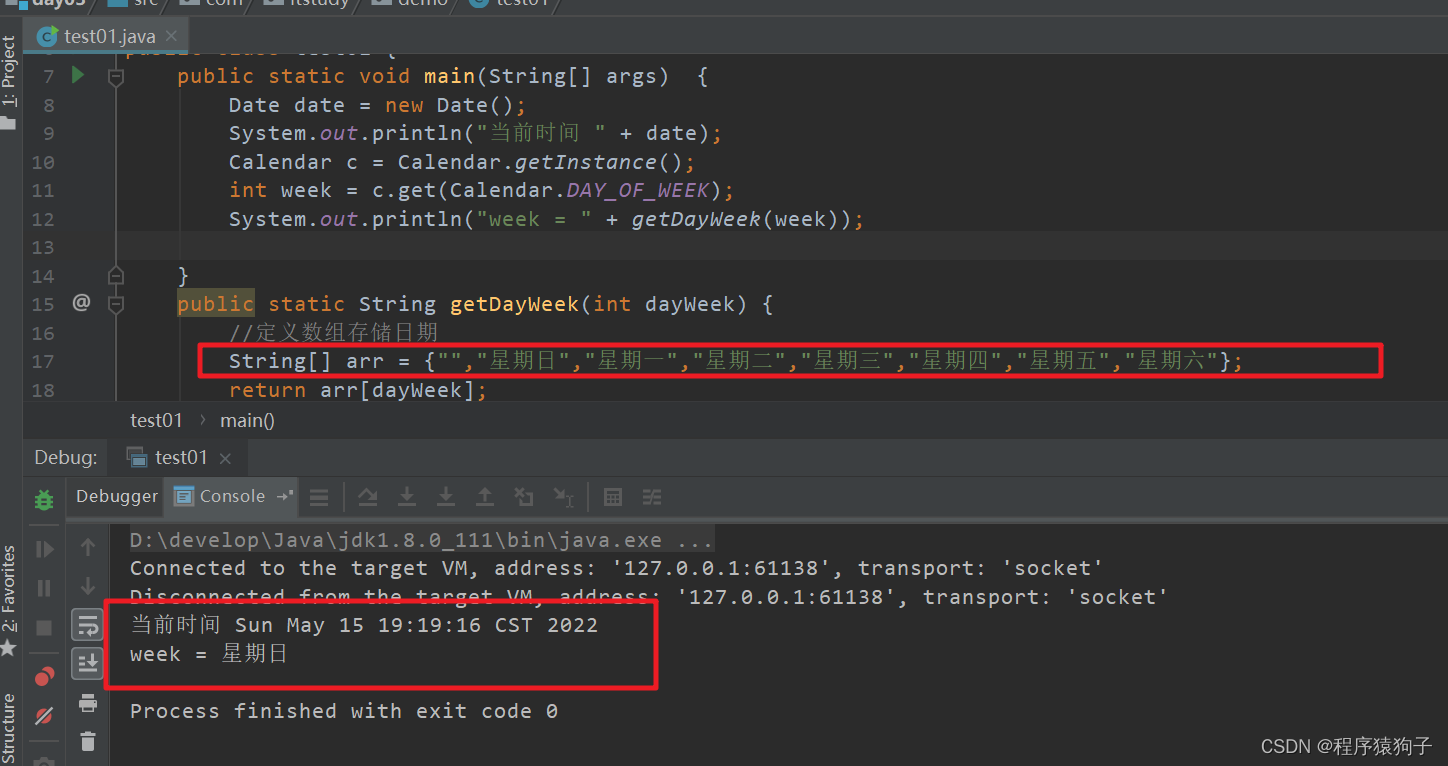The height and width of the screenshot is (766, 1448).
Task: Click the Step Over icon
Action: 368,497
